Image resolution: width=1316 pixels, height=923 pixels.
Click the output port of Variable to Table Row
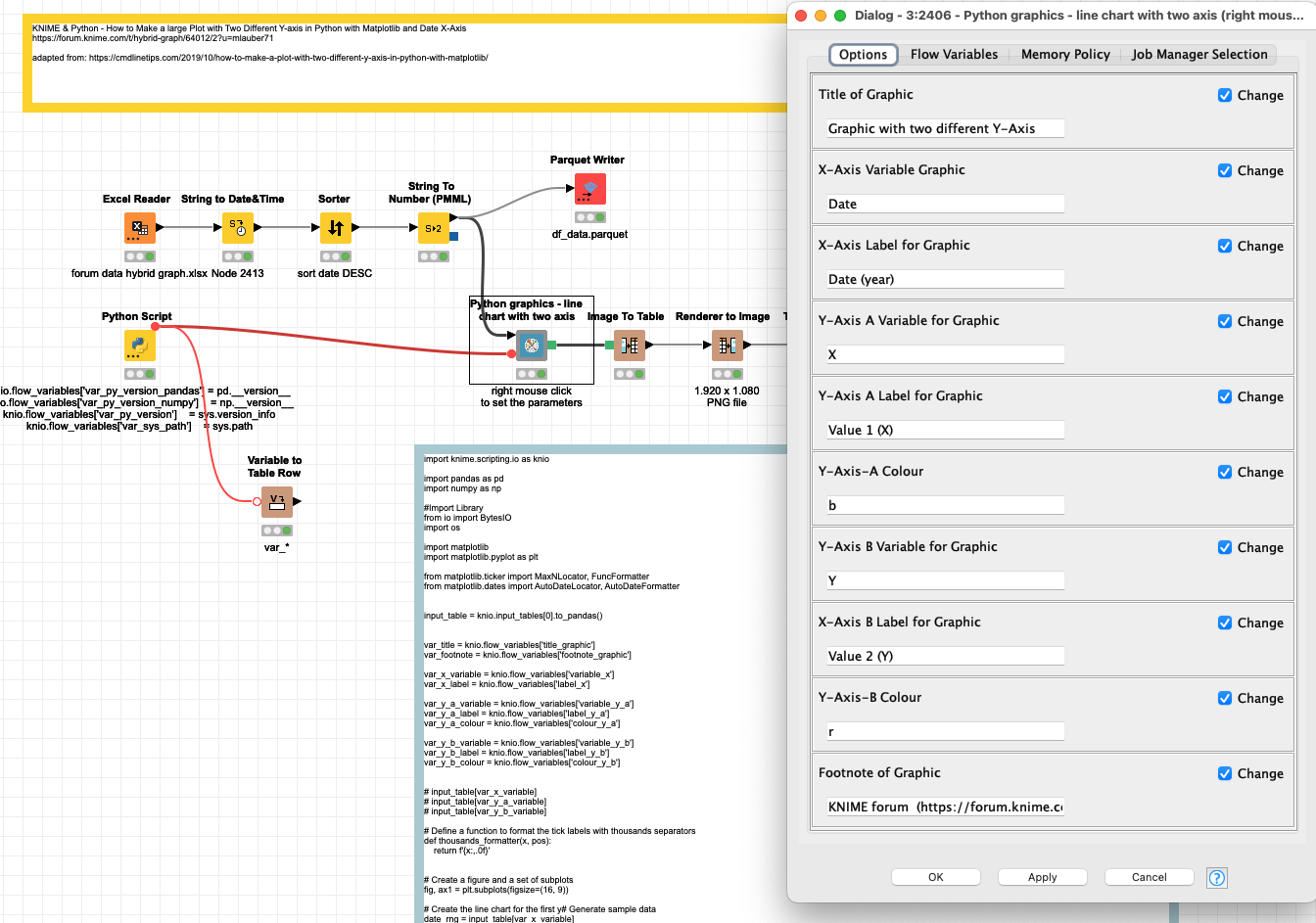pos(297,502)
